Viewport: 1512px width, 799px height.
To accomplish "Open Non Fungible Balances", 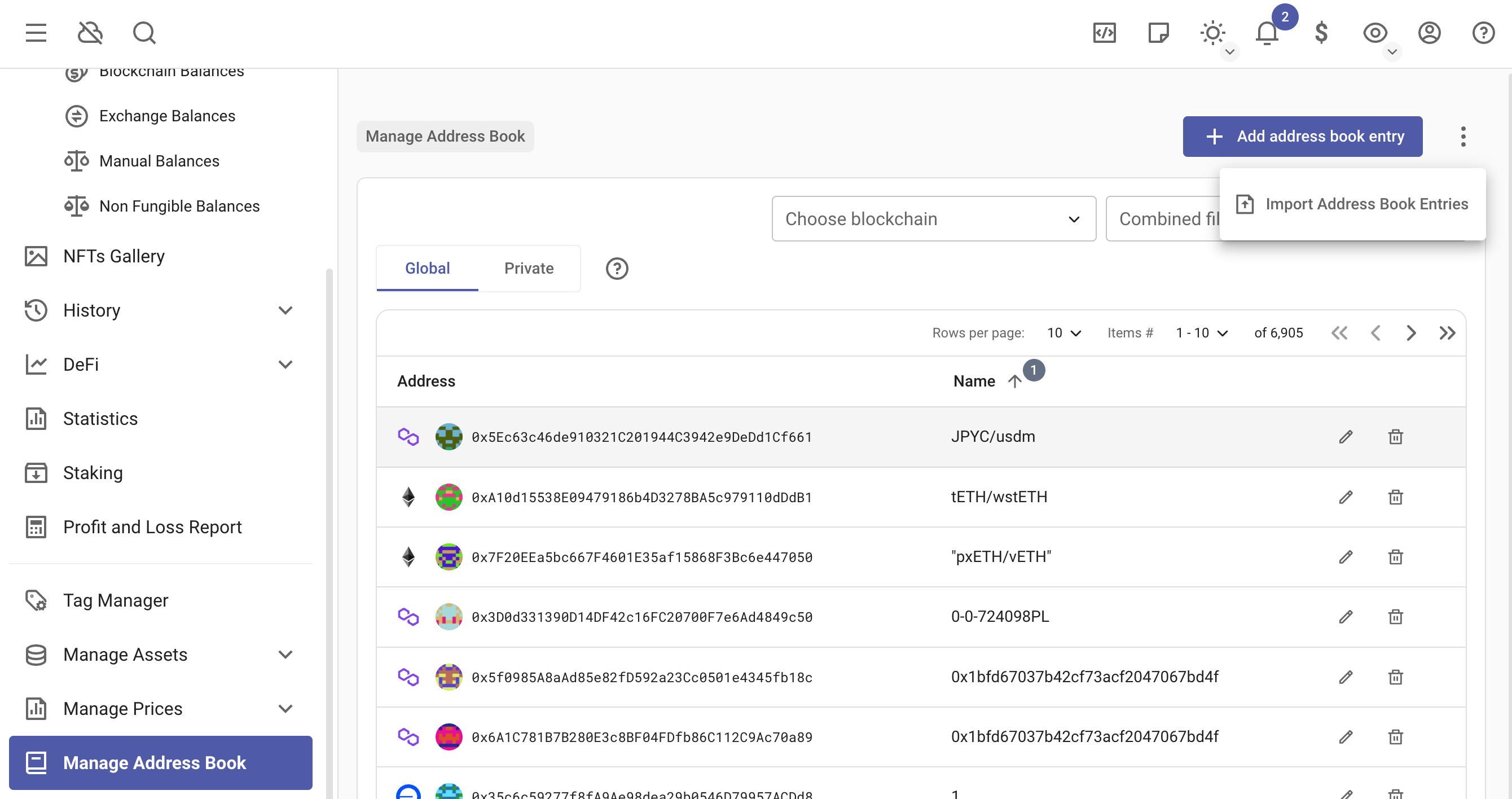I will [179, 206].
